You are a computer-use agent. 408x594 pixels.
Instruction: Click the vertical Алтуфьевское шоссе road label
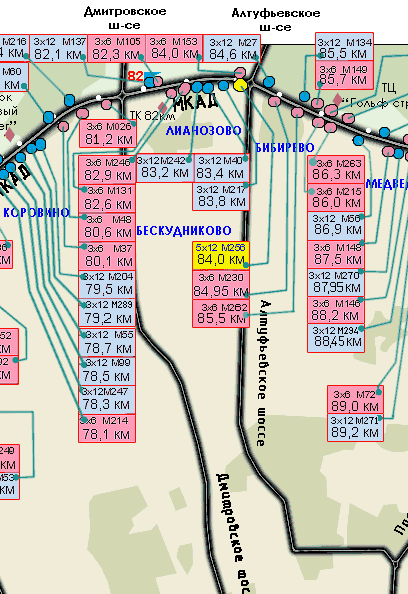pos(264,373)
